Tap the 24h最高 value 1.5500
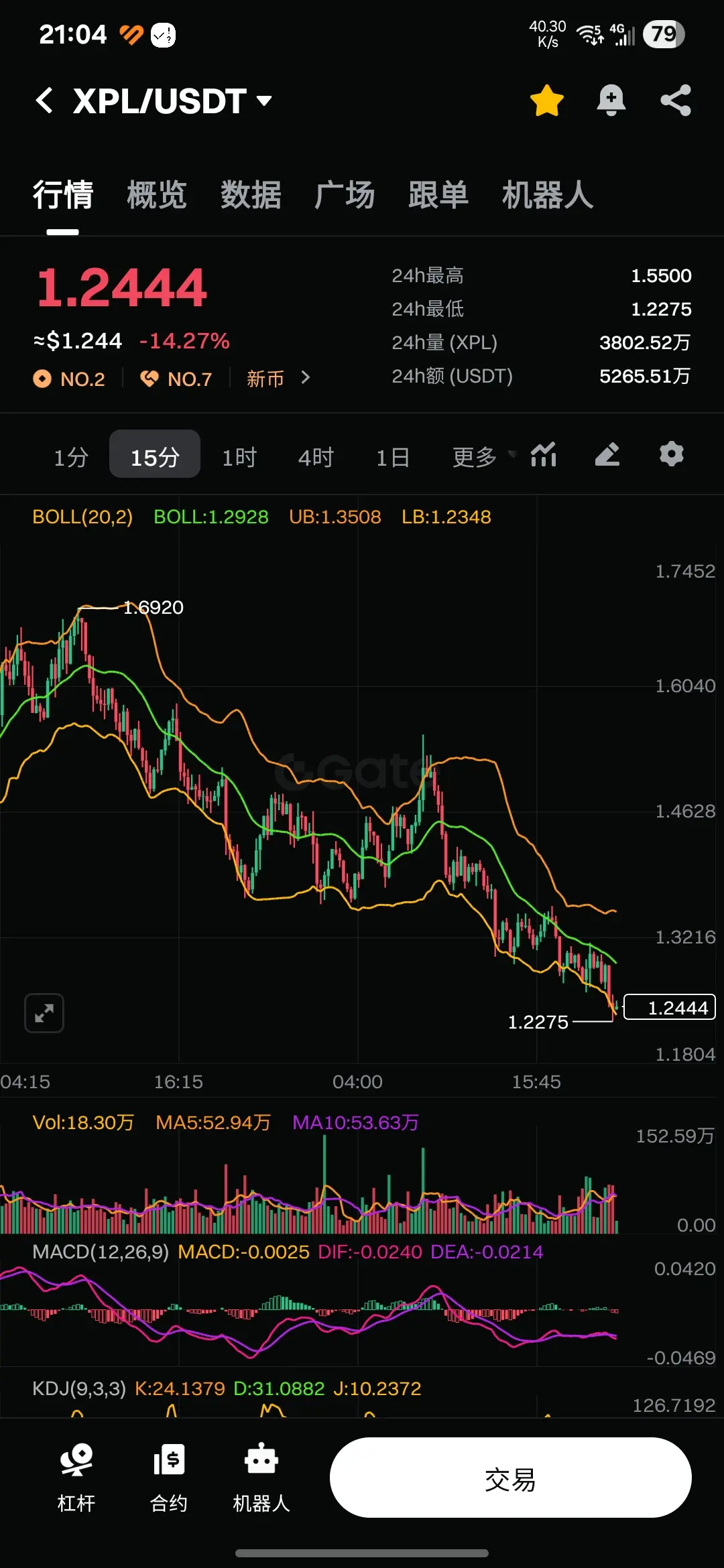Image resolution: width=724 pixels, height=1568 pixels. tap(661, 275)
